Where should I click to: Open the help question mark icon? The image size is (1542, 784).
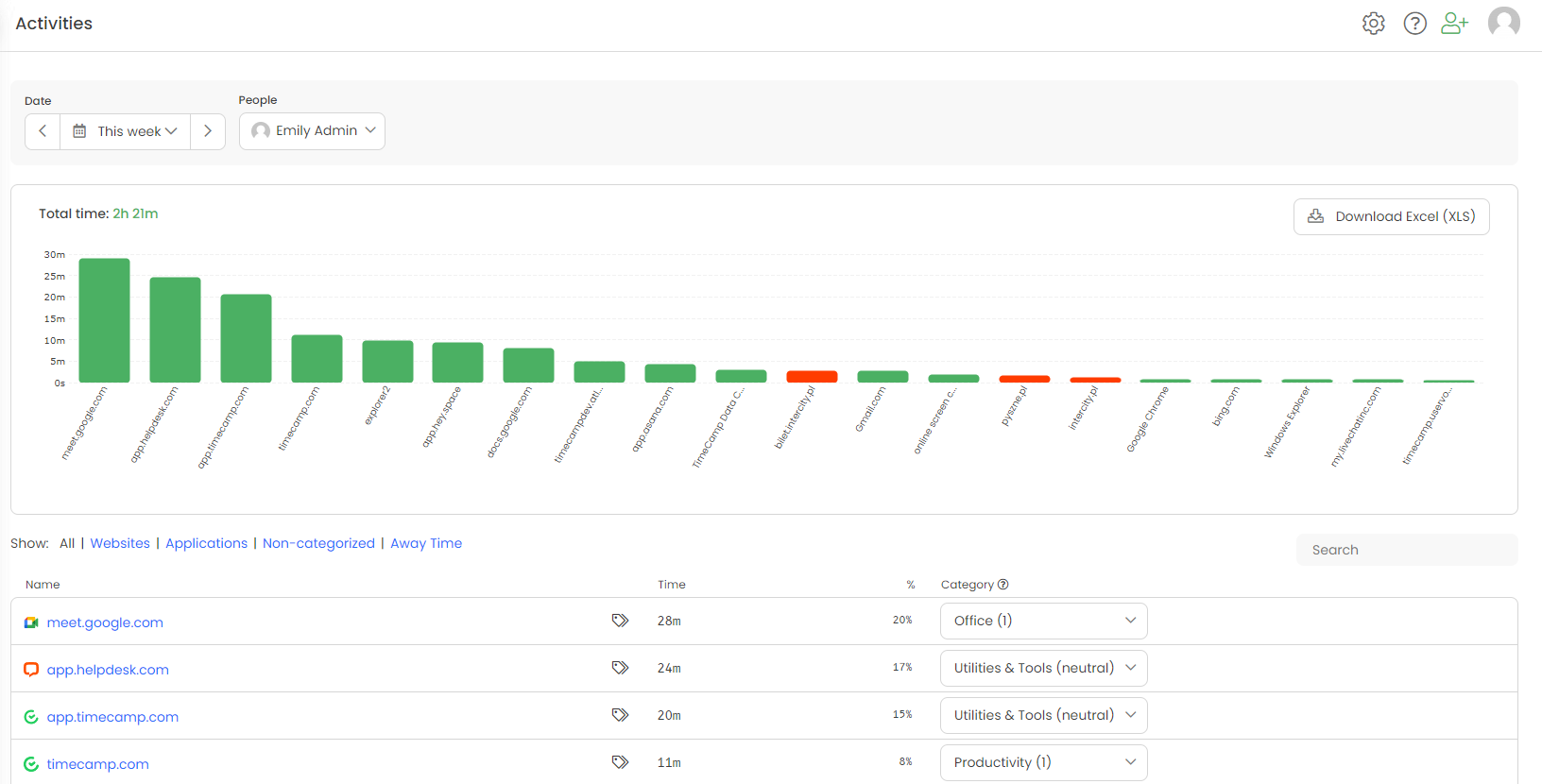pyautogui.click(x=1414, y=24)
